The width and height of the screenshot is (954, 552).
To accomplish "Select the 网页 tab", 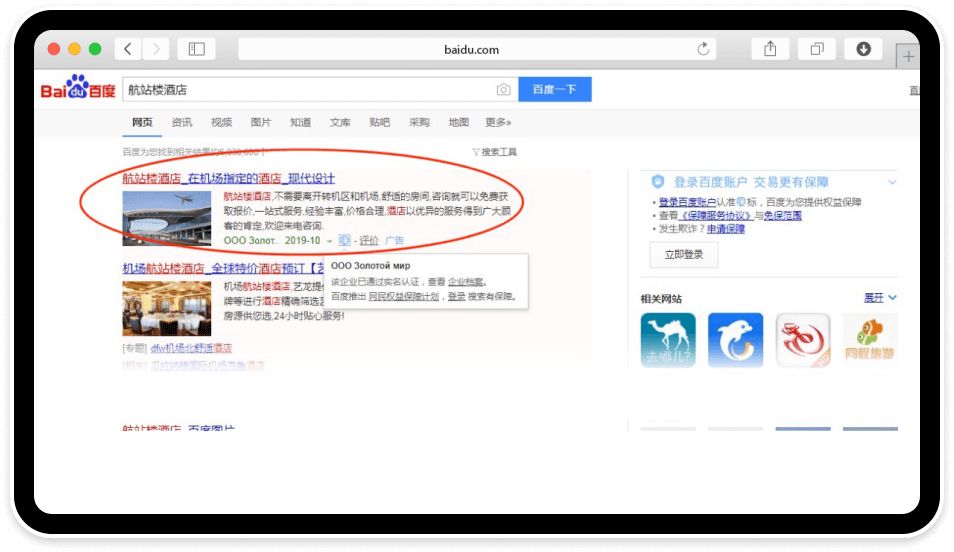I will click(142, 122).
